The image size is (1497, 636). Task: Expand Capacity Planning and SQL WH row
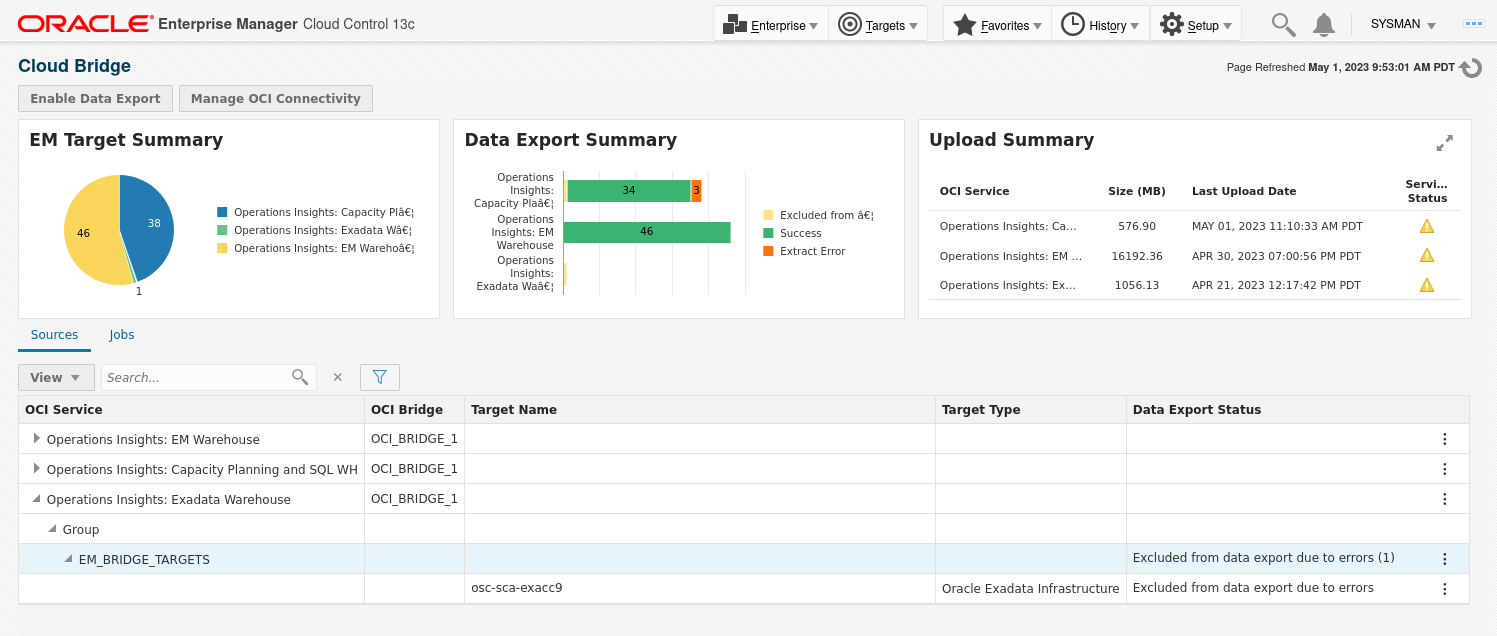tap(36, 468)
